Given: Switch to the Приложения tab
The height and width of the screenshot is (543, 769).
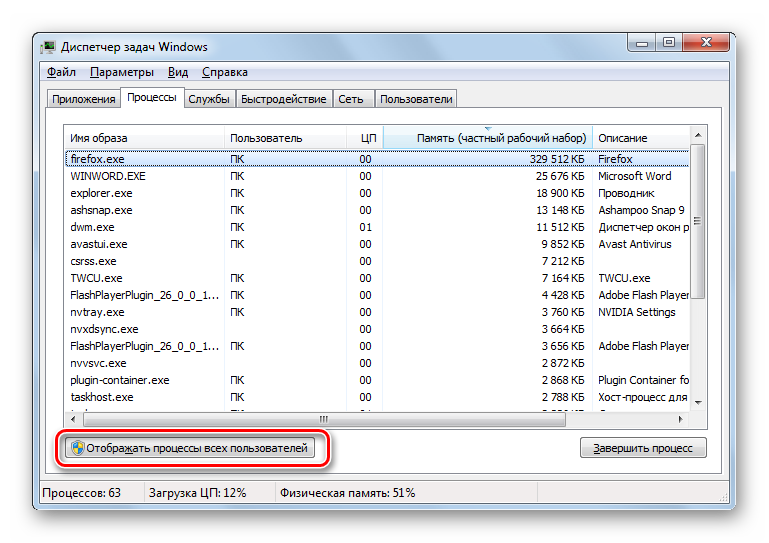Looking at the screenshot, I should click(83, 99).
